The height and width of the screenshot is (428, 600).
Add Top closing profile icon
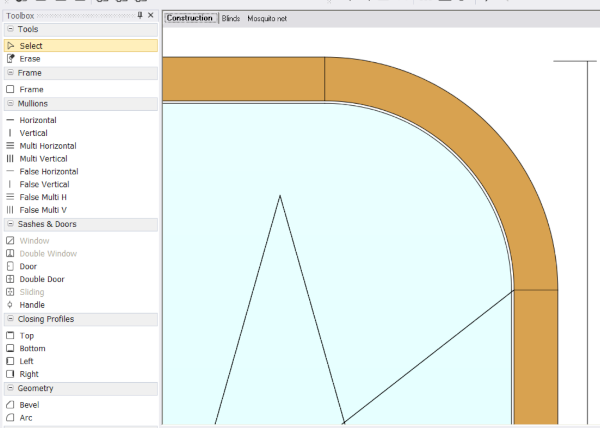tap(10, 336)
